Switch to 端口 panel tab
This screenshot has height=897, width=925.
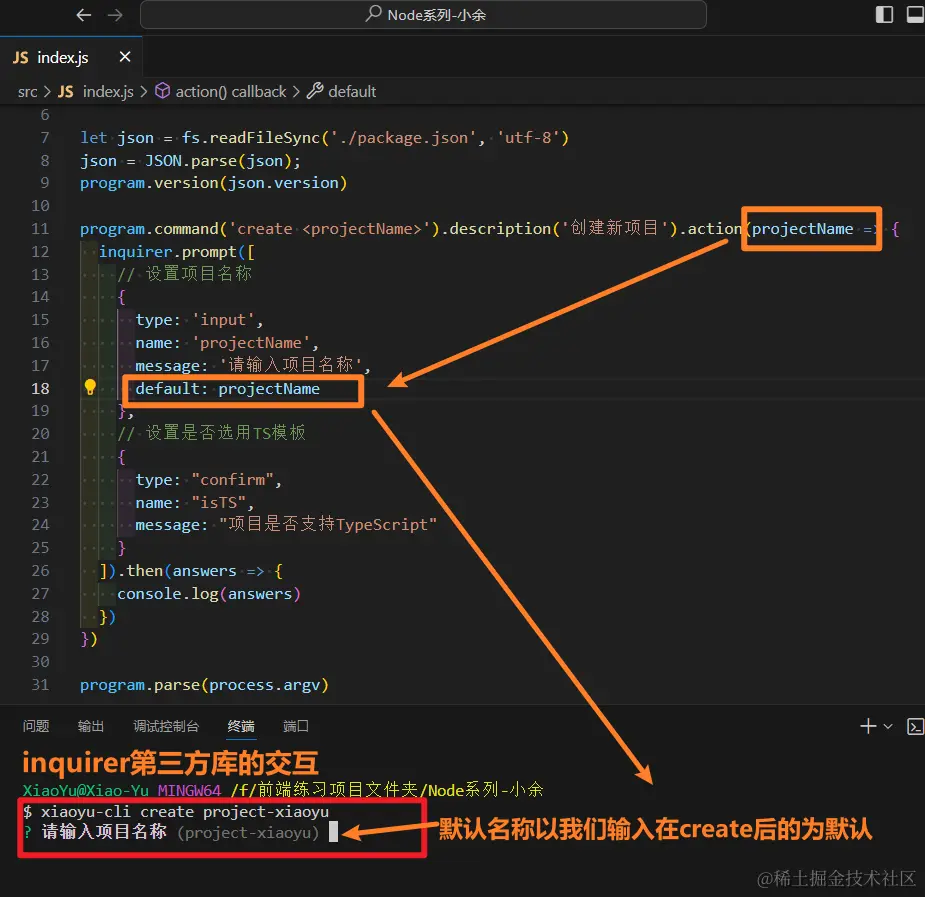[296, 726]
